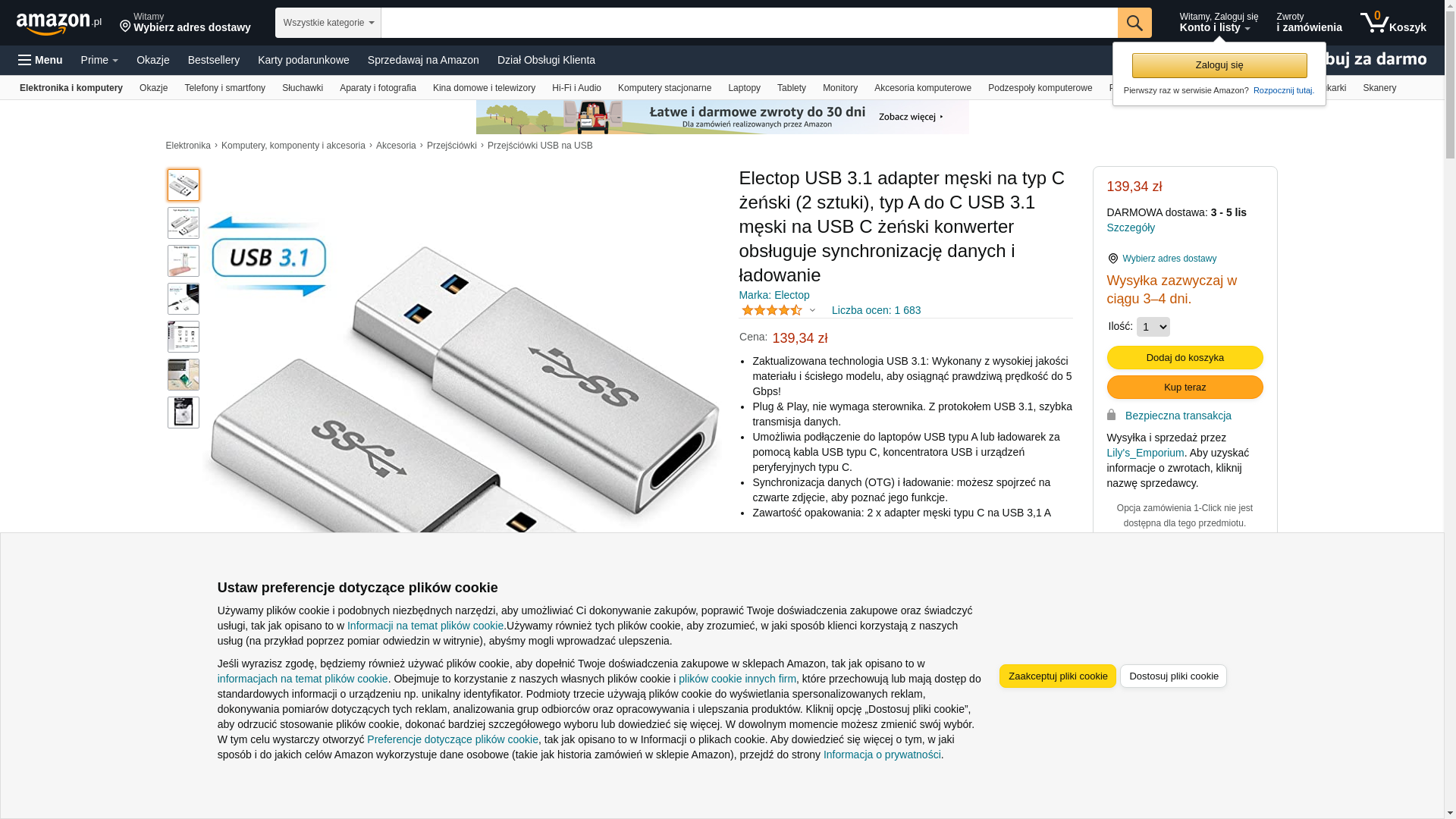Click the Dodaj do koszyka button
1456x819 pixels.
pos(1185,358)
